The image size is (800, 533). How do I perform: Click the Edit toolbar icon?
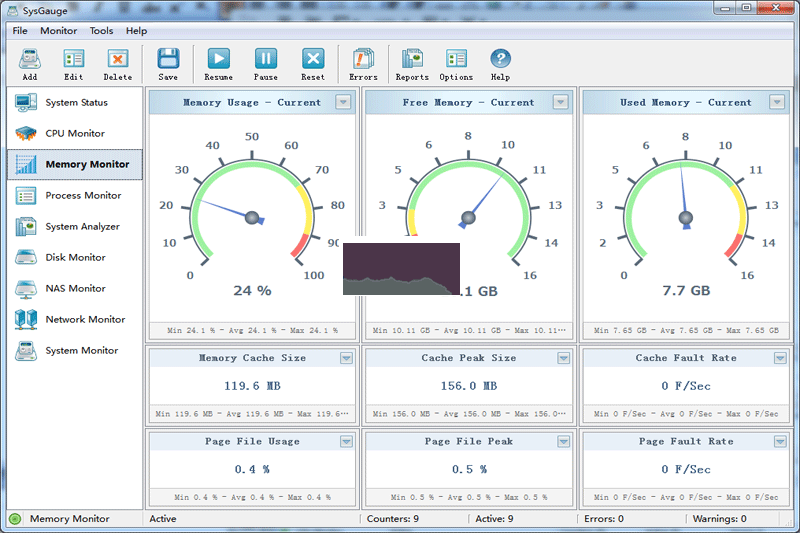[74, 60]
